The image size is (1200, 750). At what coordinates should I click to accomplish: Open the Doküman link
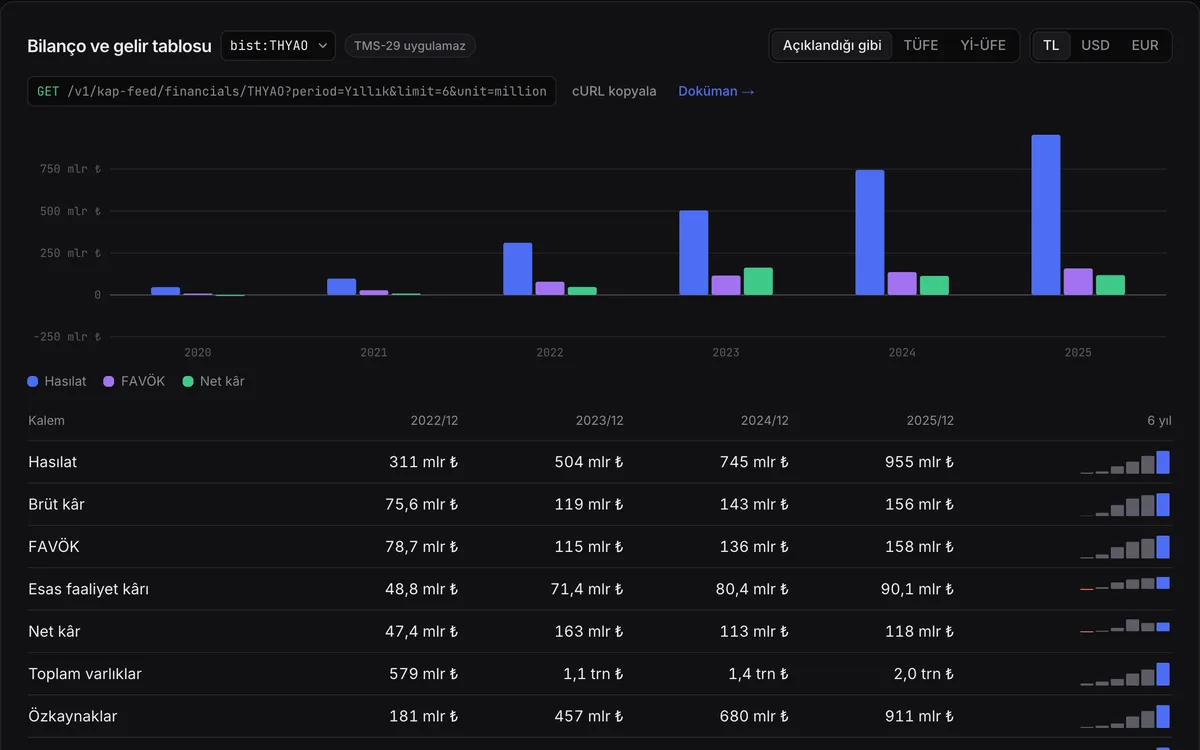tap(717, 91)
